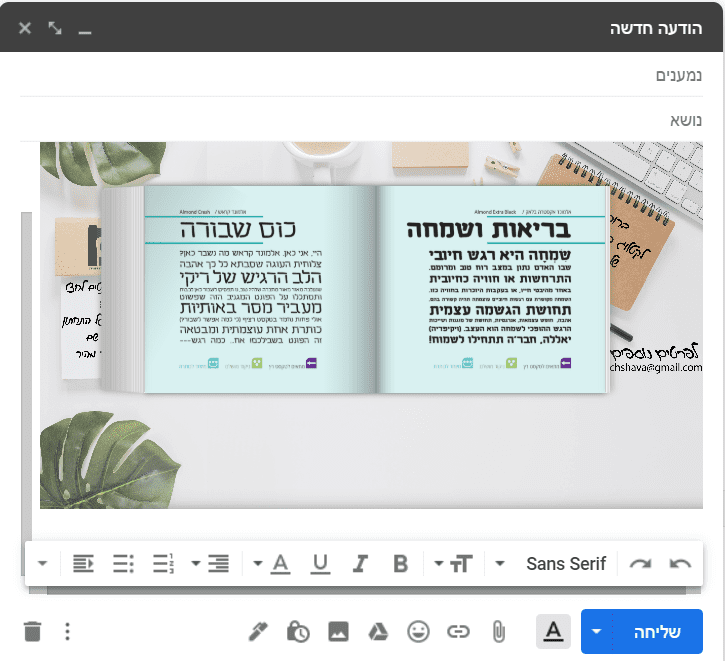
Task: Click the new message title bar (הודעה חדשה)
Action: [362, 27]
